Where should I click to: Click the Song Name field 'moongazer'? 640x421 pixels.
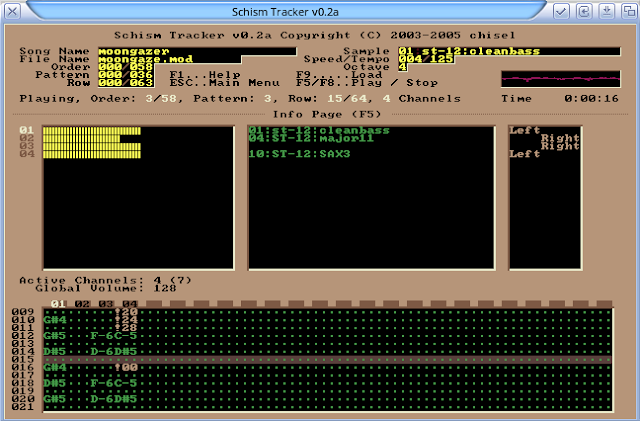[197, 51]
